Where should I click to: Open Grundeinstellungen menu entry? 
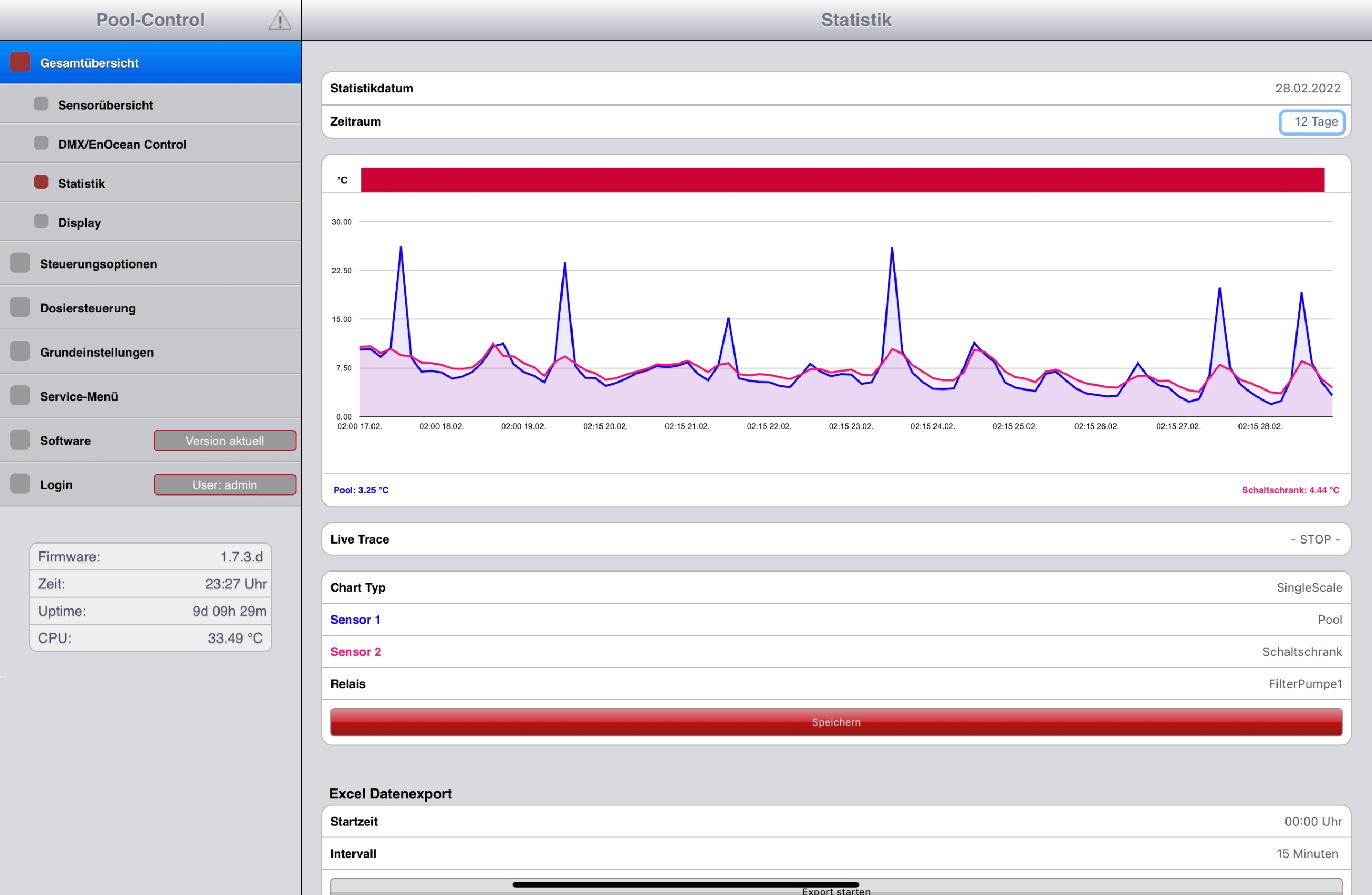coord(150,352)
